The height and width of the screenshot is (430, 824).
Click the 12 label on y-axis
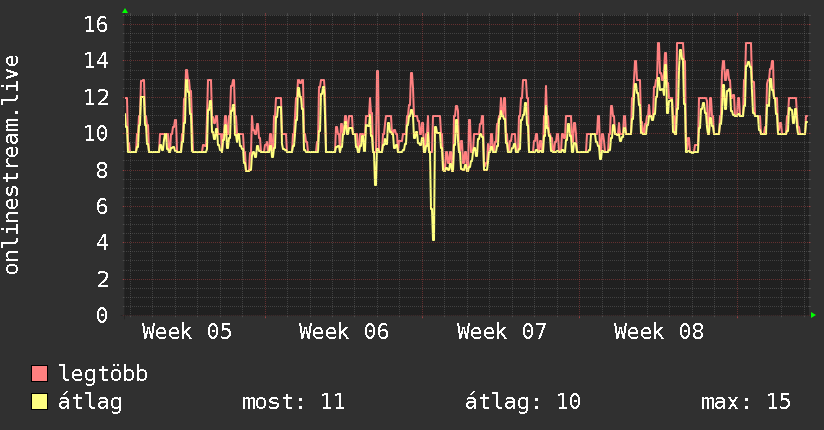point(95,97)
